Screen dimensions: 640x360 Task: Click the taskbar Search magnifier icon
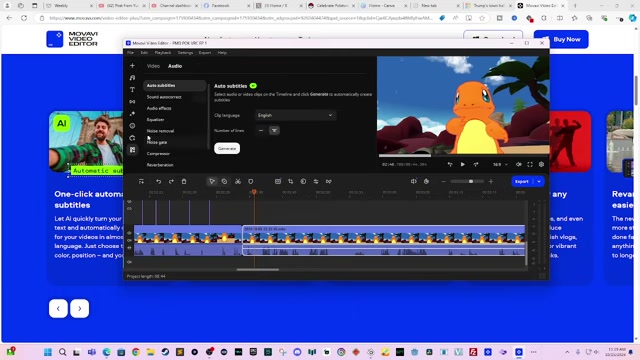(x=62, y=352)
